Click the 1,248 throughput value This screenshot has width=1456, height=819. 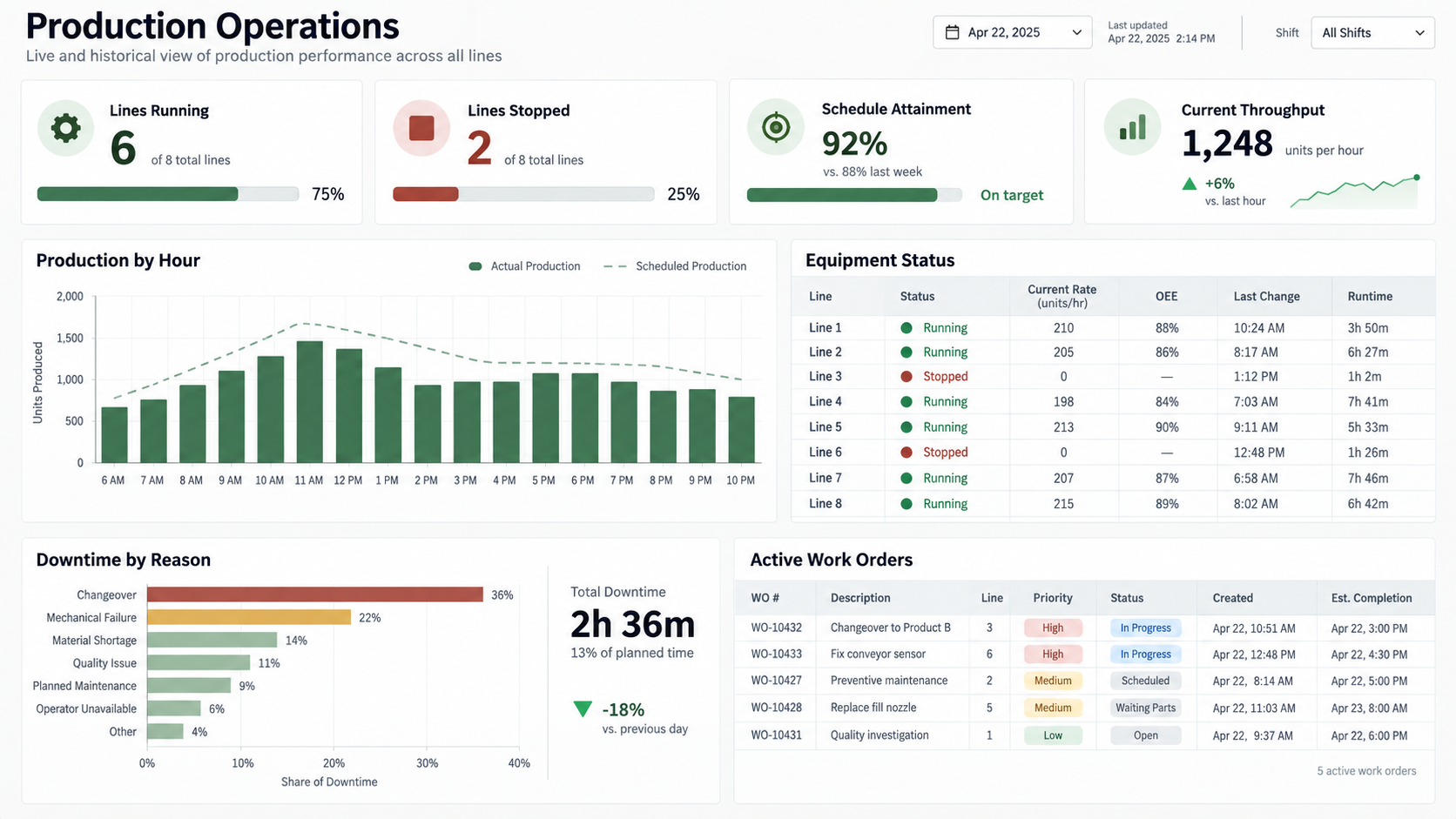coord(1227,144)
